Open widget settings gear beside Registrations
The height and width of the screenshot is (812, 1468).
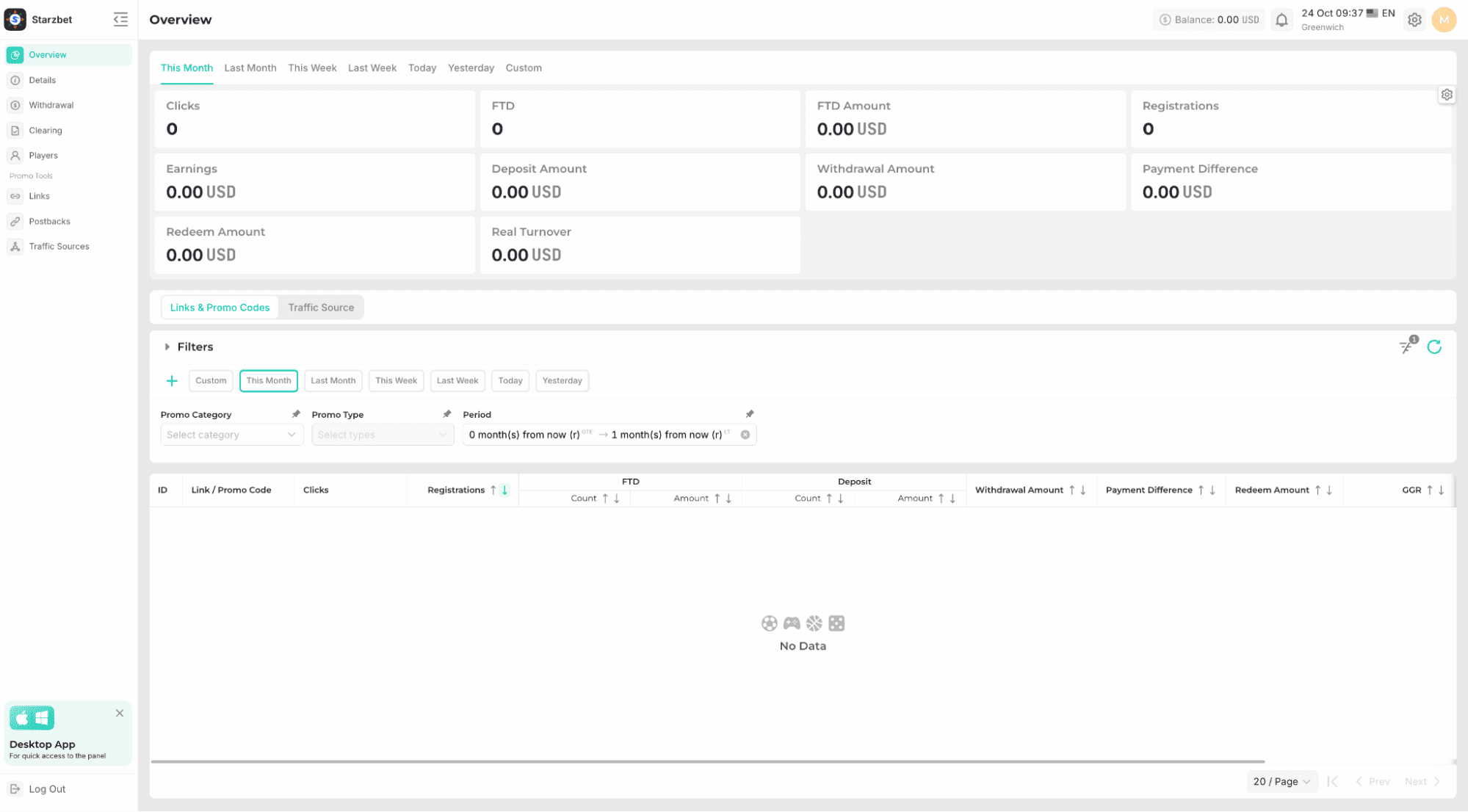(x=1446, y=95)
